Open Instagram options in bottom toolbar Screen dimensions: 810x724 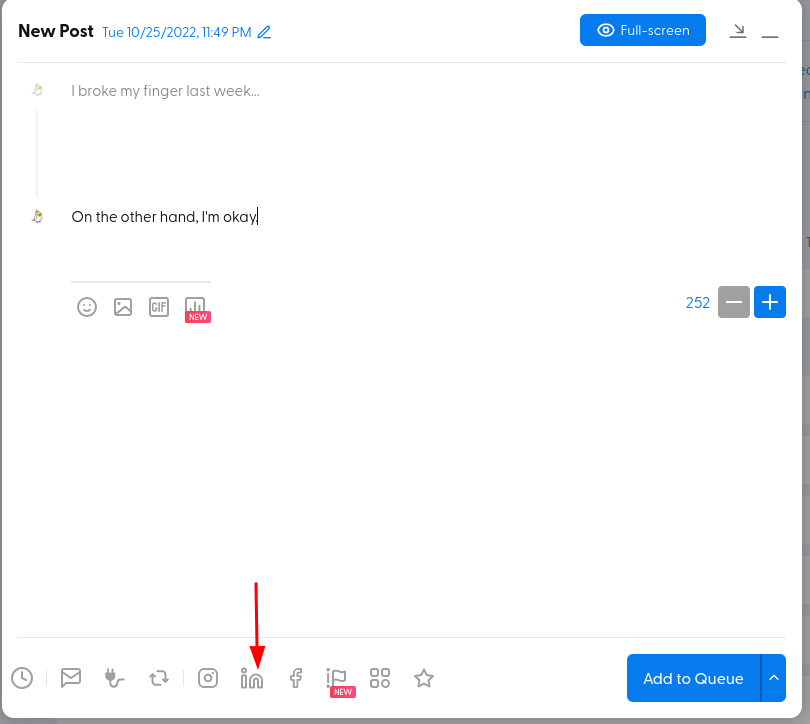pos(208,678)
